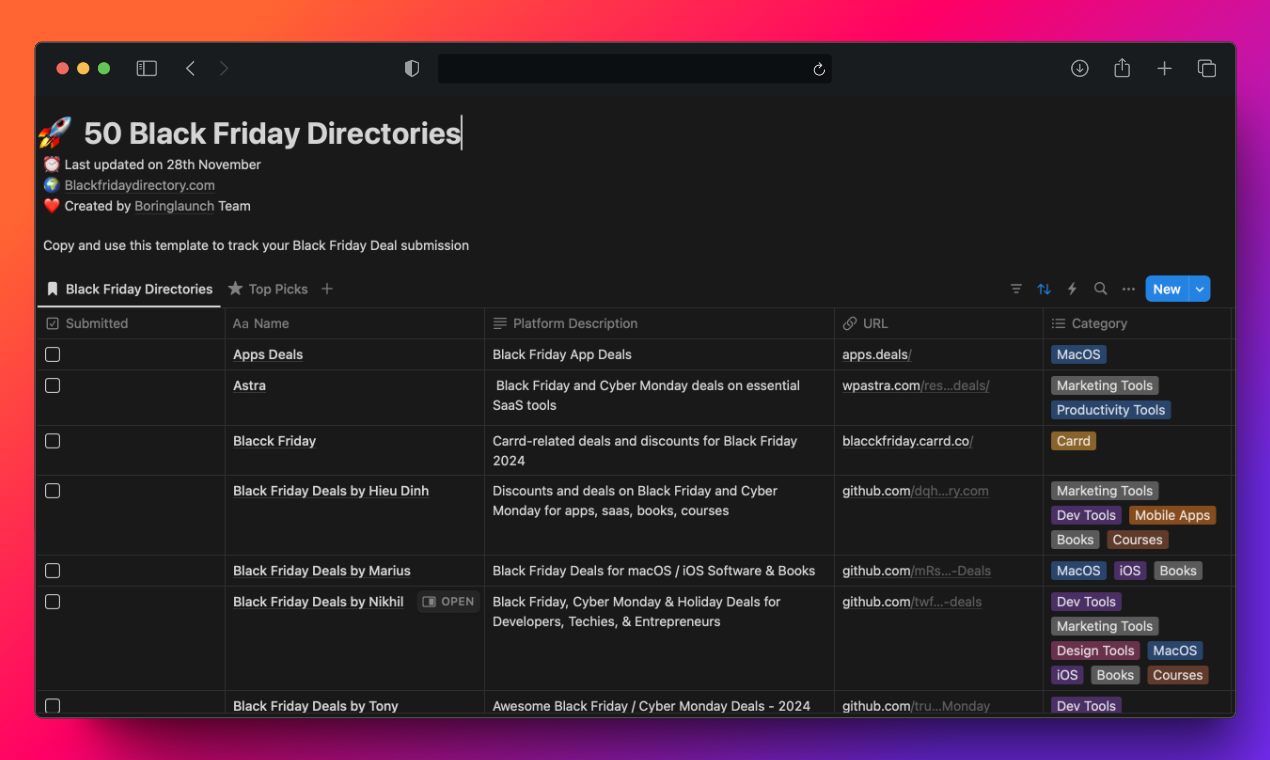Reload the page with the refresh icon

click(x=819, y=69)
